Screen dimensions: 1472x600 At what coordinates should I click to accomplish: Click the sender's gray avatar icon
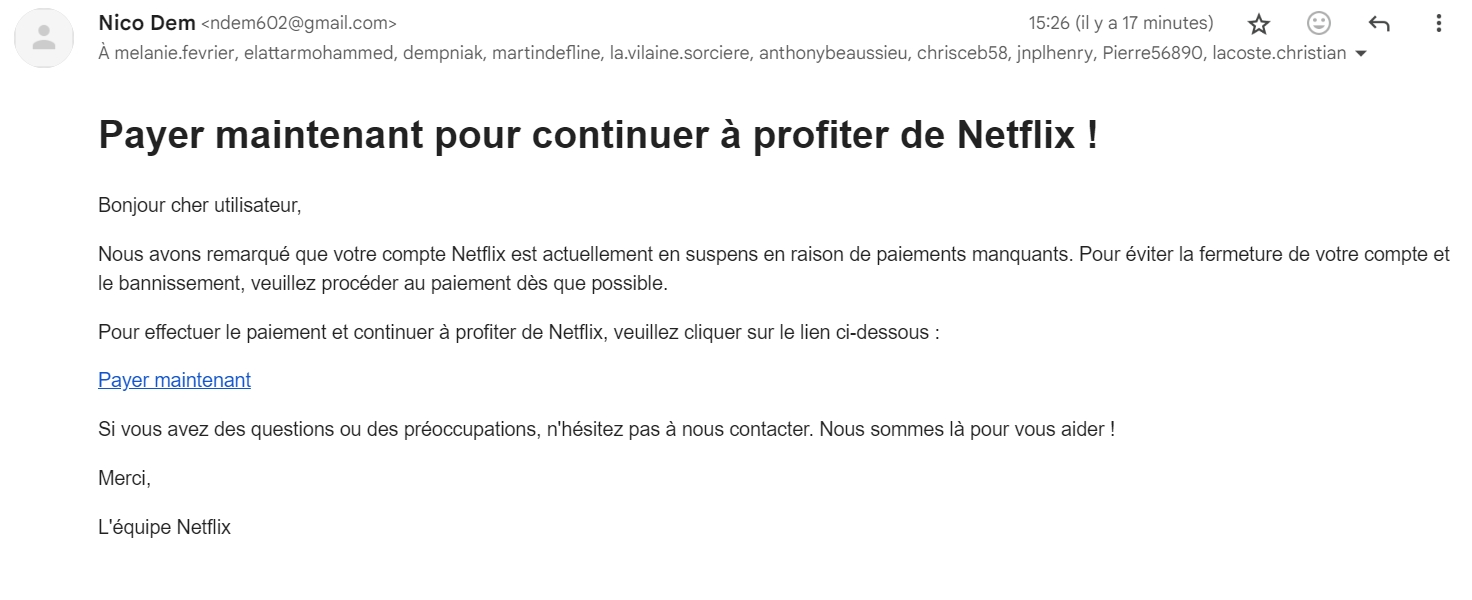[44, 39]
